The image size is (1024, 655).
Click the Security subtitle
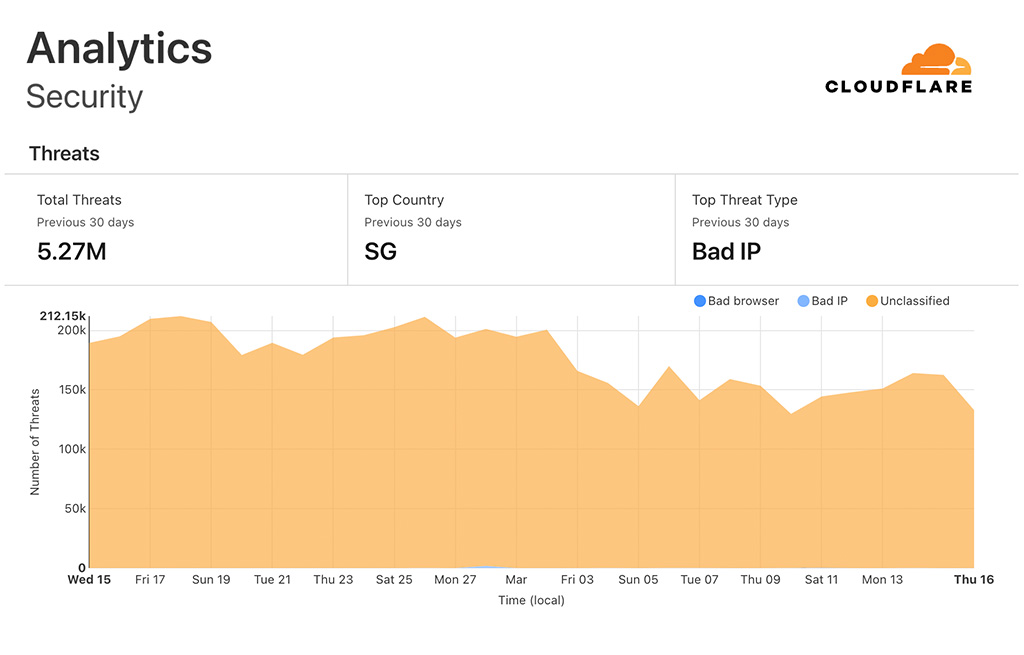(x=84, y=97)
